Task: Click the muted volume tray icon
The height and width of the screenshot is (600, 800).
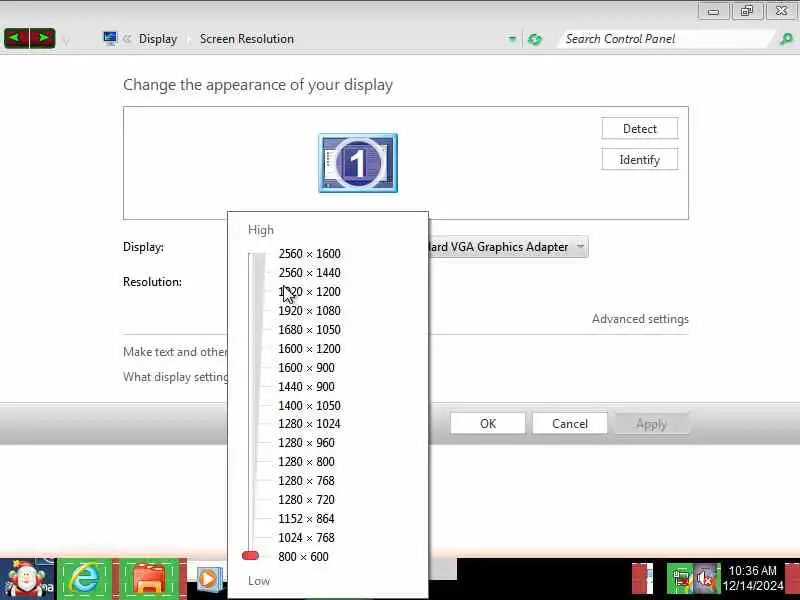Action: tap(707, 578)
